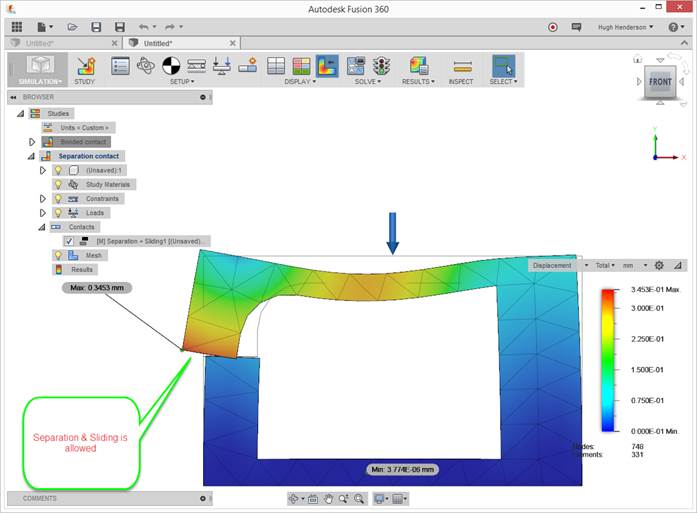Collapse the Separation contact study
The width and height of the screenshot is (697, 513).
(31, 156)
